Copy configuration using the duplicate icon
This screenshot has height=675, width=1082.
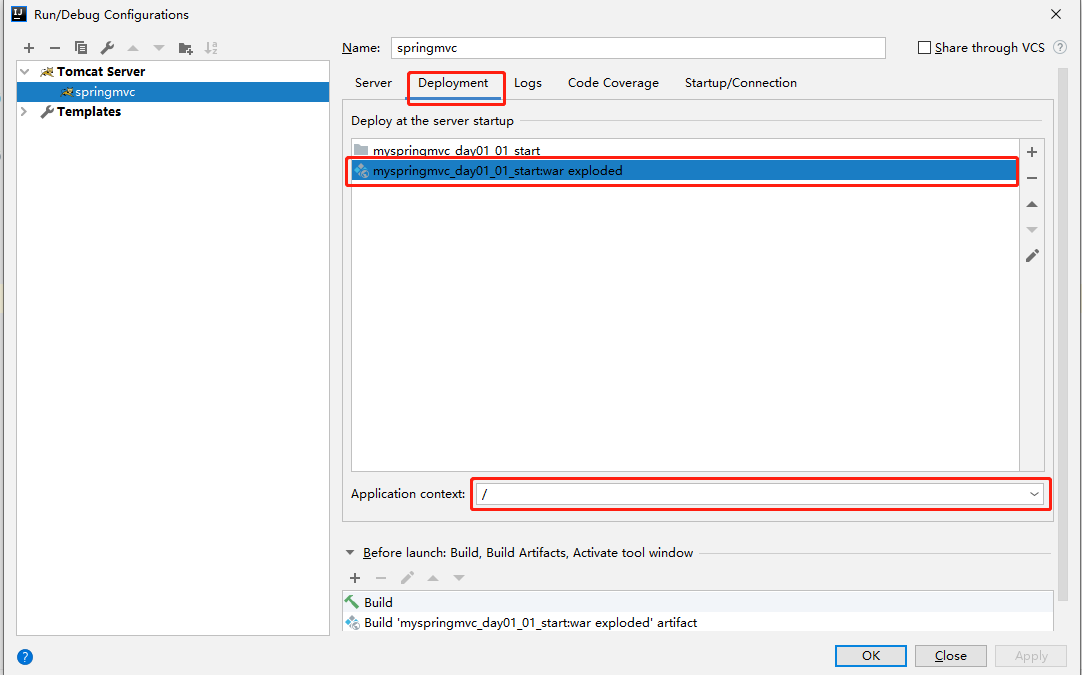click(81, 48)
